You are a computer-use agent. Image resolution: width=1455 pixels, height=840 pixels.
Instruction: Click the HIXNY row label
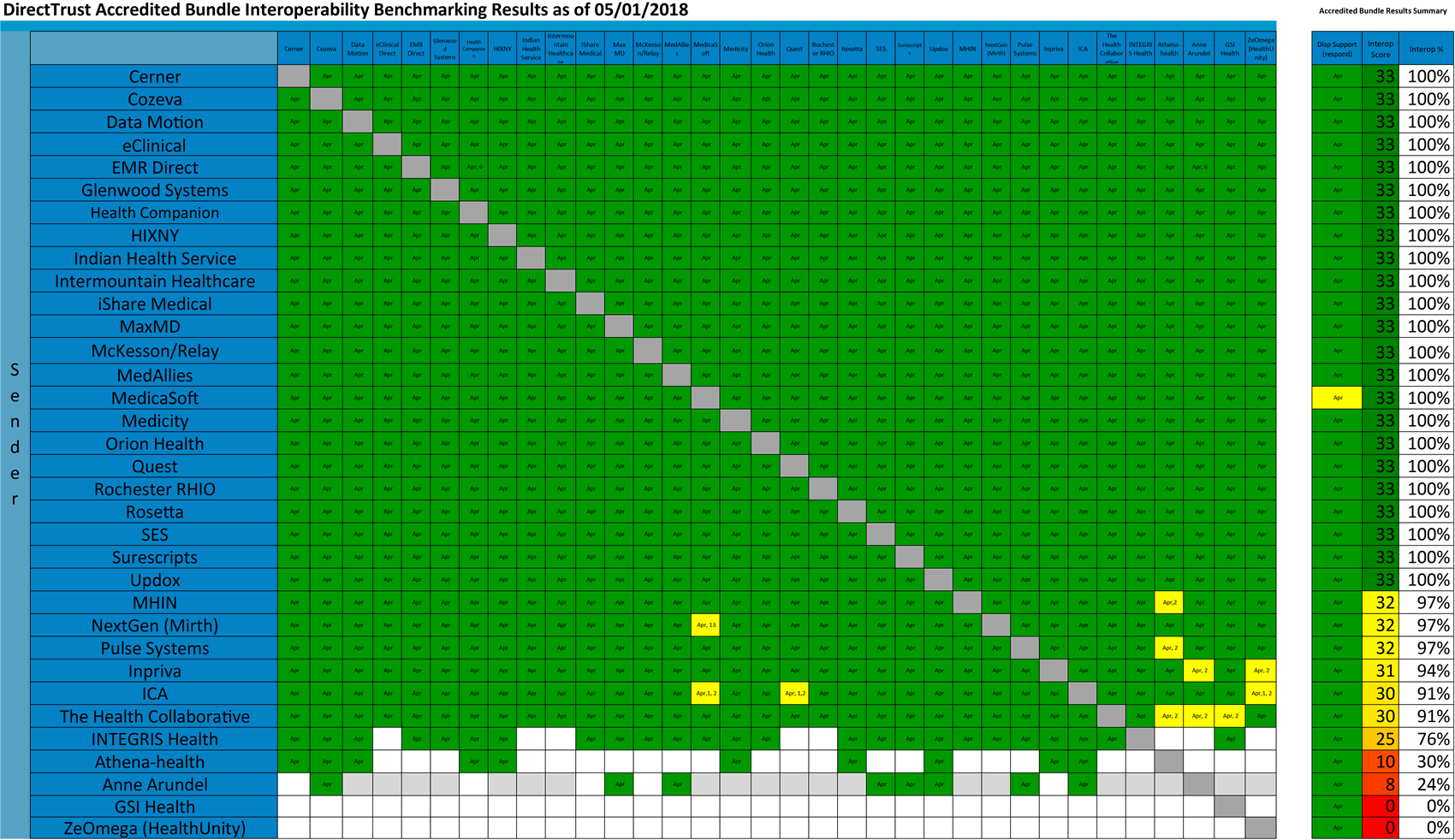(x=154, y=235)
